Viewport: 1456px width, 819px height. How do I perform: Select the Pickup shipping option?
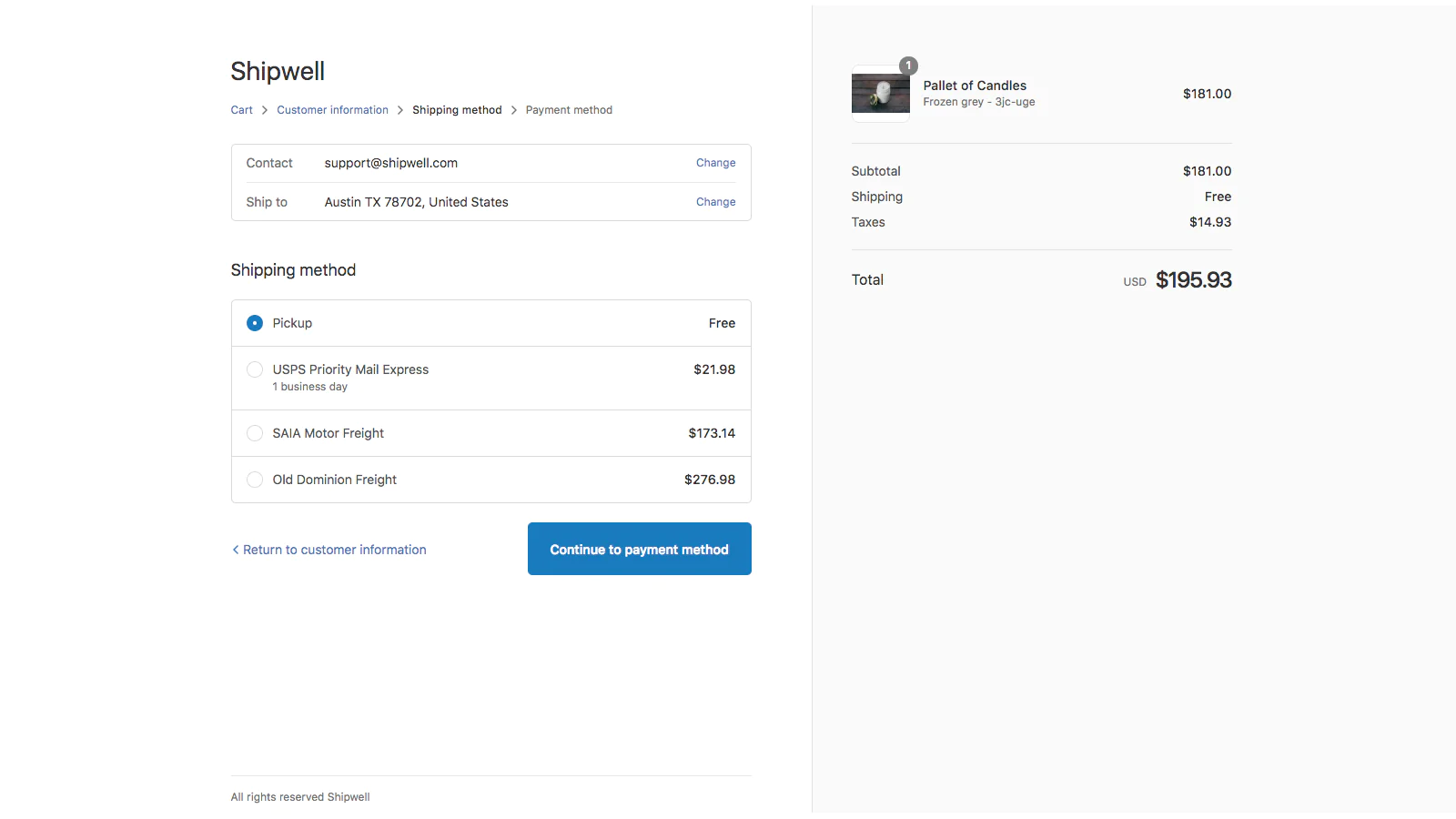pyautogui.click(x=255, y=323)
